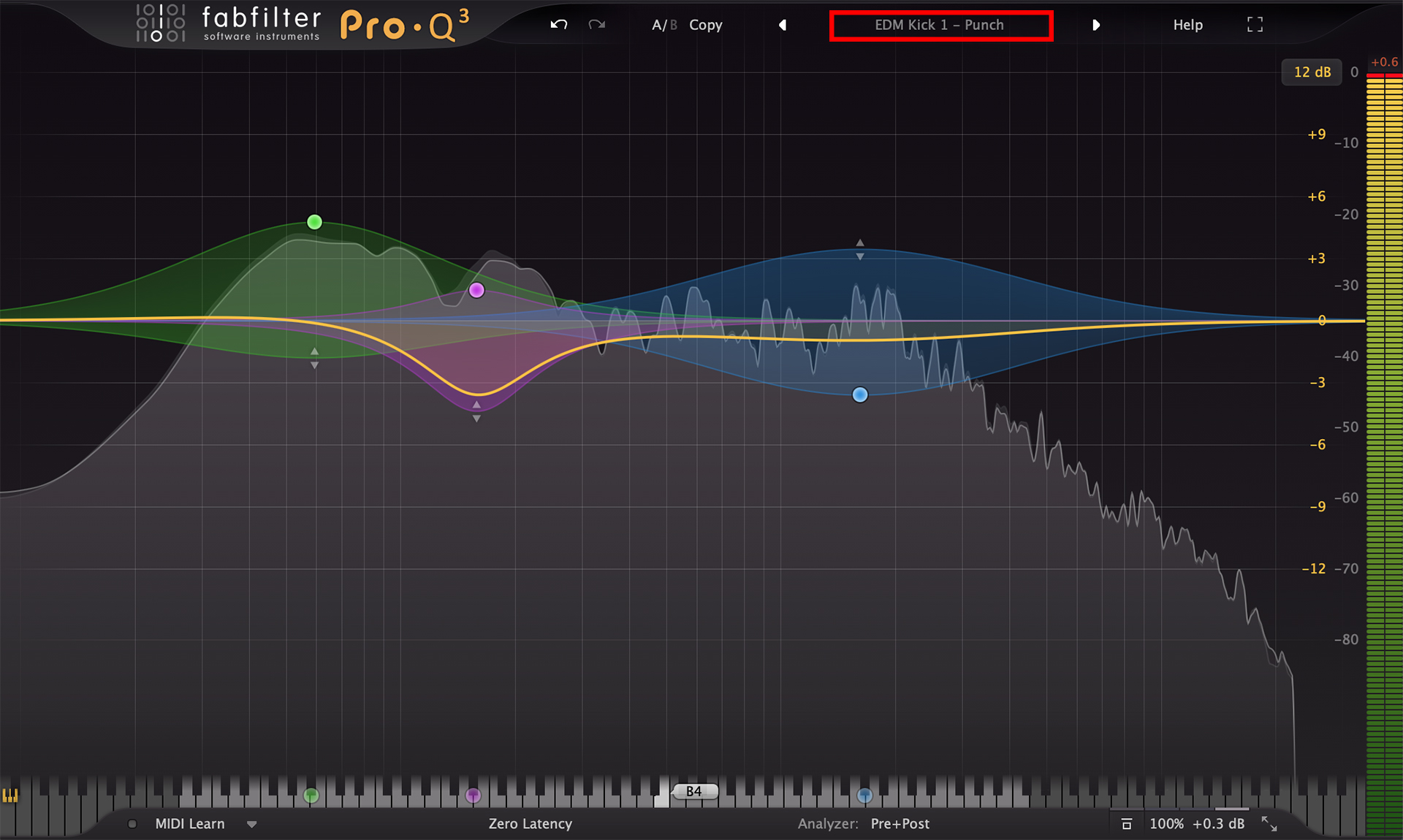Click the undo arrow icon
This screenshot has width=1403, height=840.
click(x=559, y=25)
